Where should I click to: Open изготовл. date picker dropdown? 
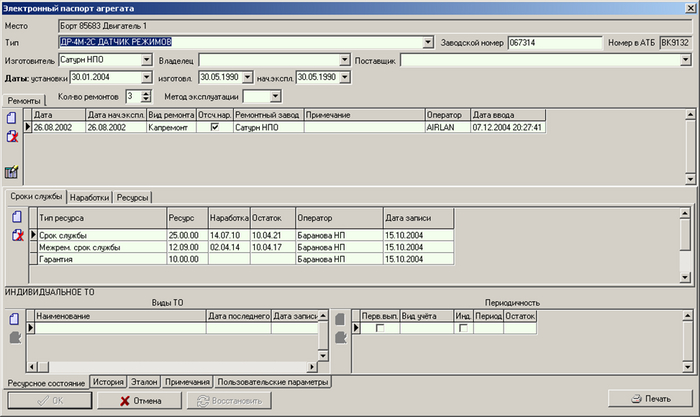pos(247,77)
